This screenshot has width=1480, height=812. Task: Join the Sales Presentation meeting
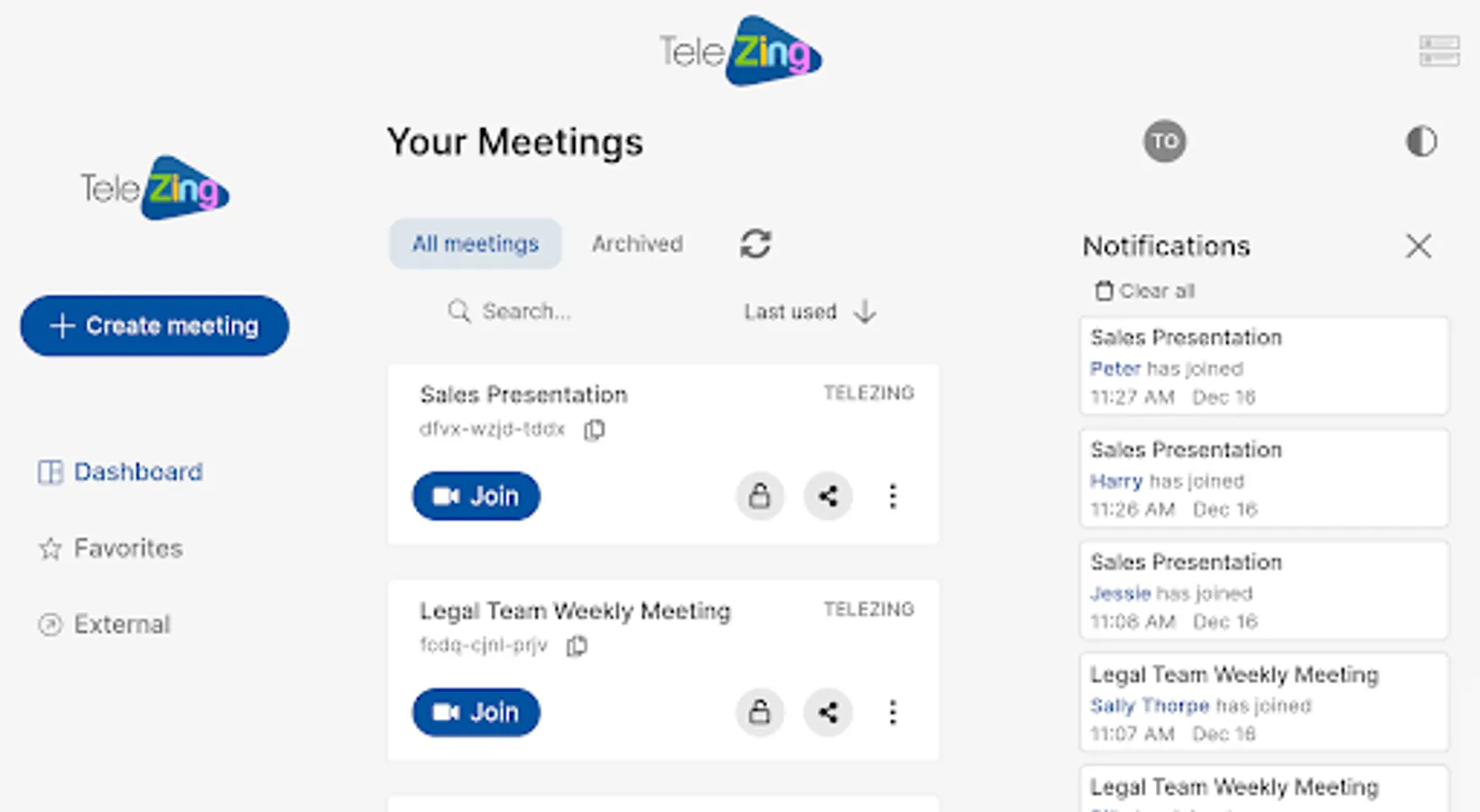[476, 496]
